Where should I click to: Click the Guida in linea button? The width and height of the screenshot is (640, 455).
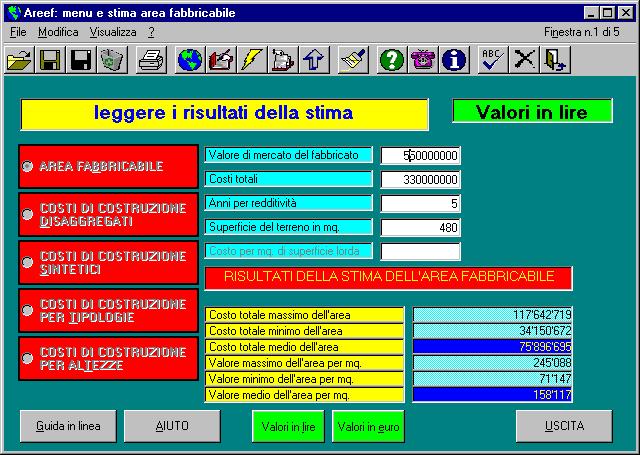pos(68,426)
